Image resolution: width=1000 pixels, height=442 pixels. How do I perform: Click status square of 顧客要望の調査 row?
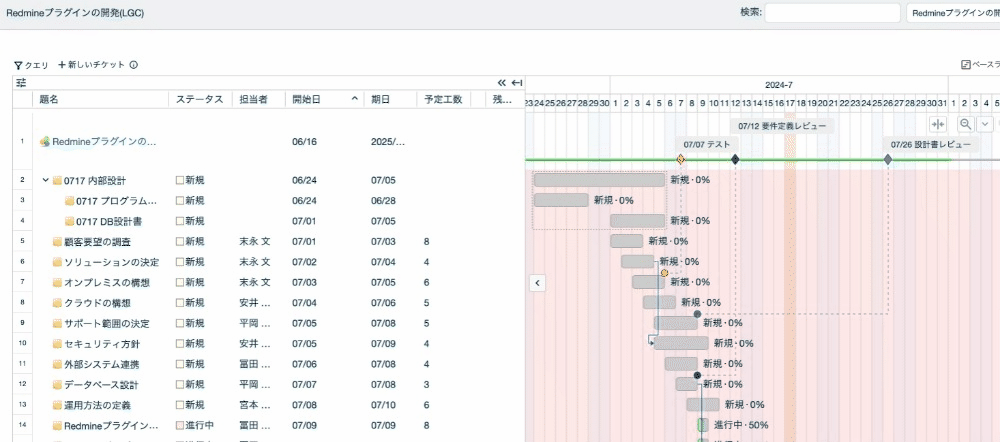pos(180,242)
